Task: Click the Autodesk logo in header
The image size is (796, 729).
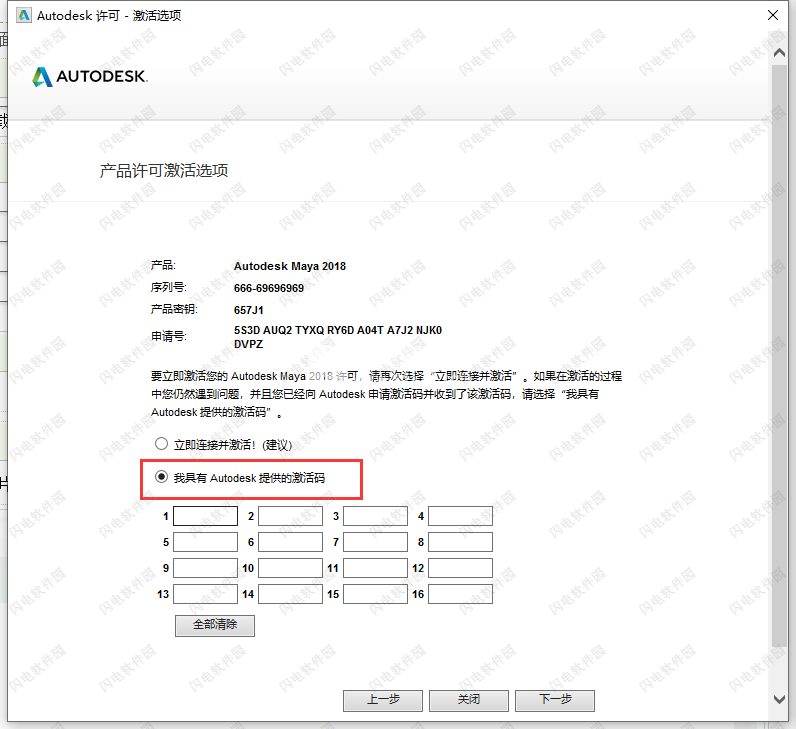Action: point(90,77)
